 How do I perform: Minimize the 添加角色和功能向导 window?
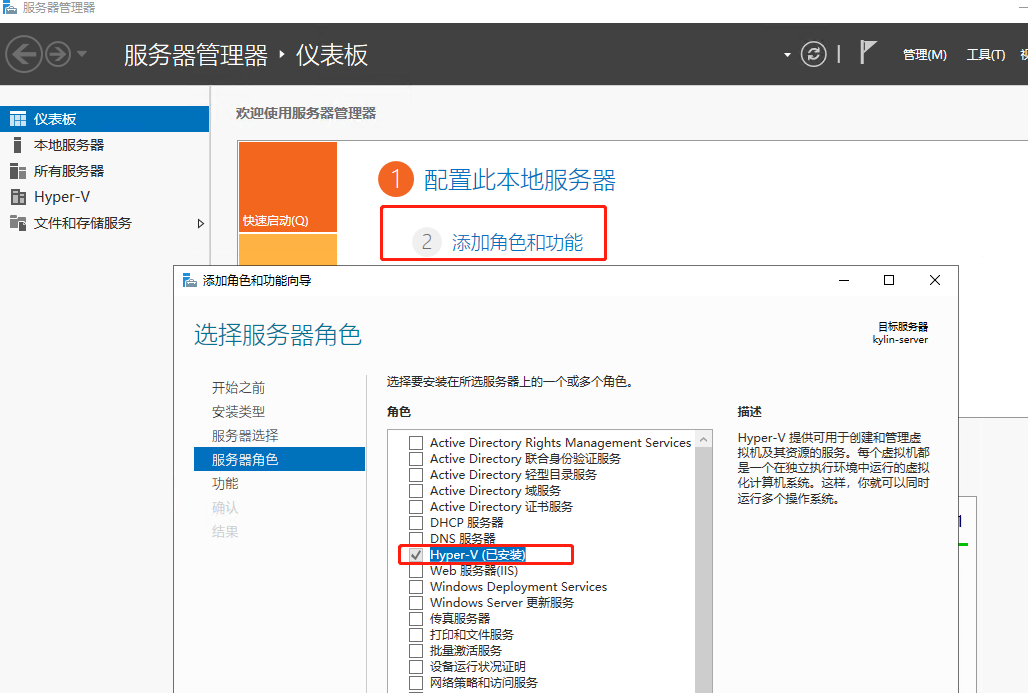tap(844, 281)
